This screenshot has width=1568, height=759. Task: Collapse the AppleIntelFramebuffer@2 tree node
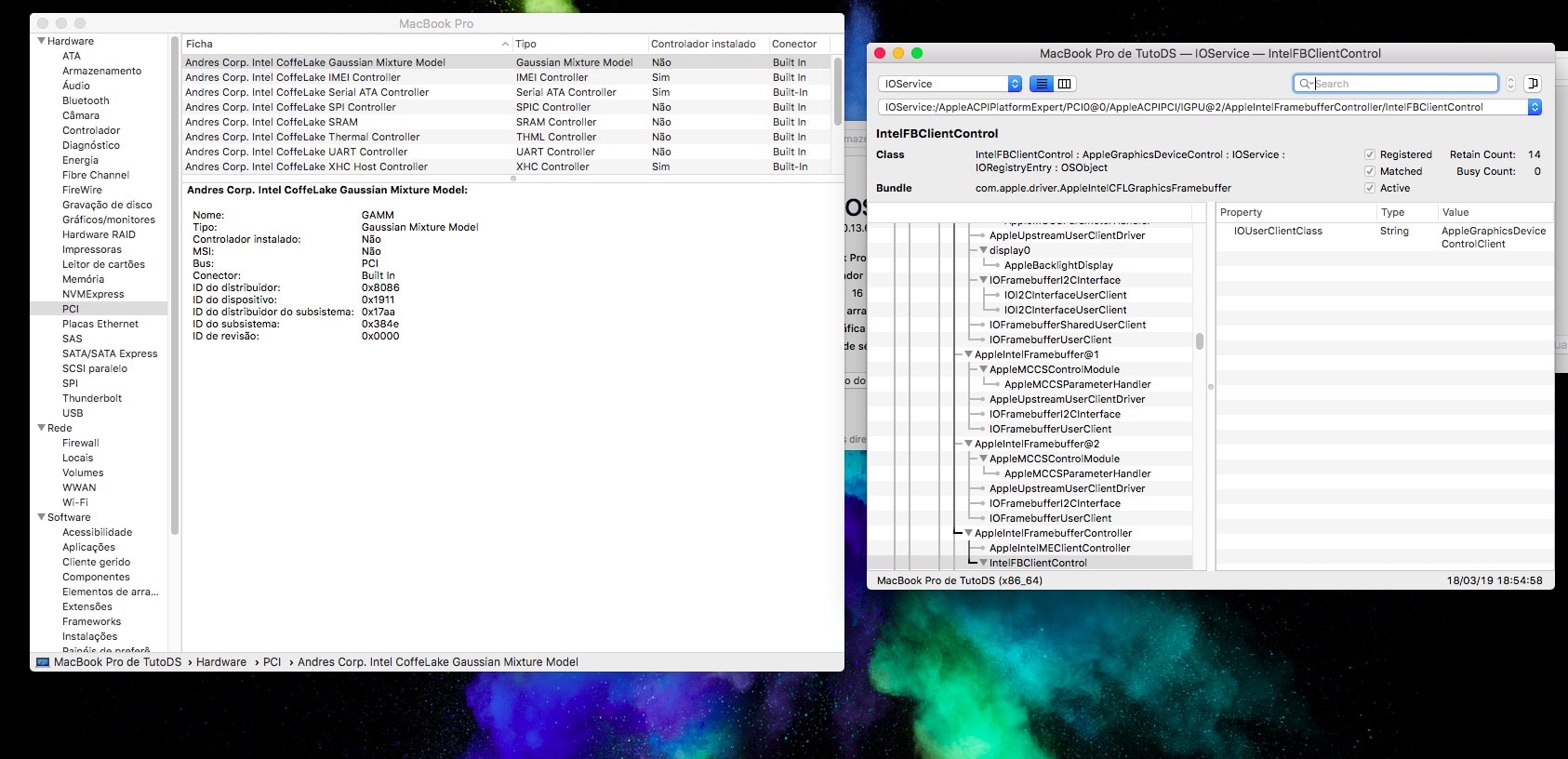pyautogui.click(x=968, y=444)
